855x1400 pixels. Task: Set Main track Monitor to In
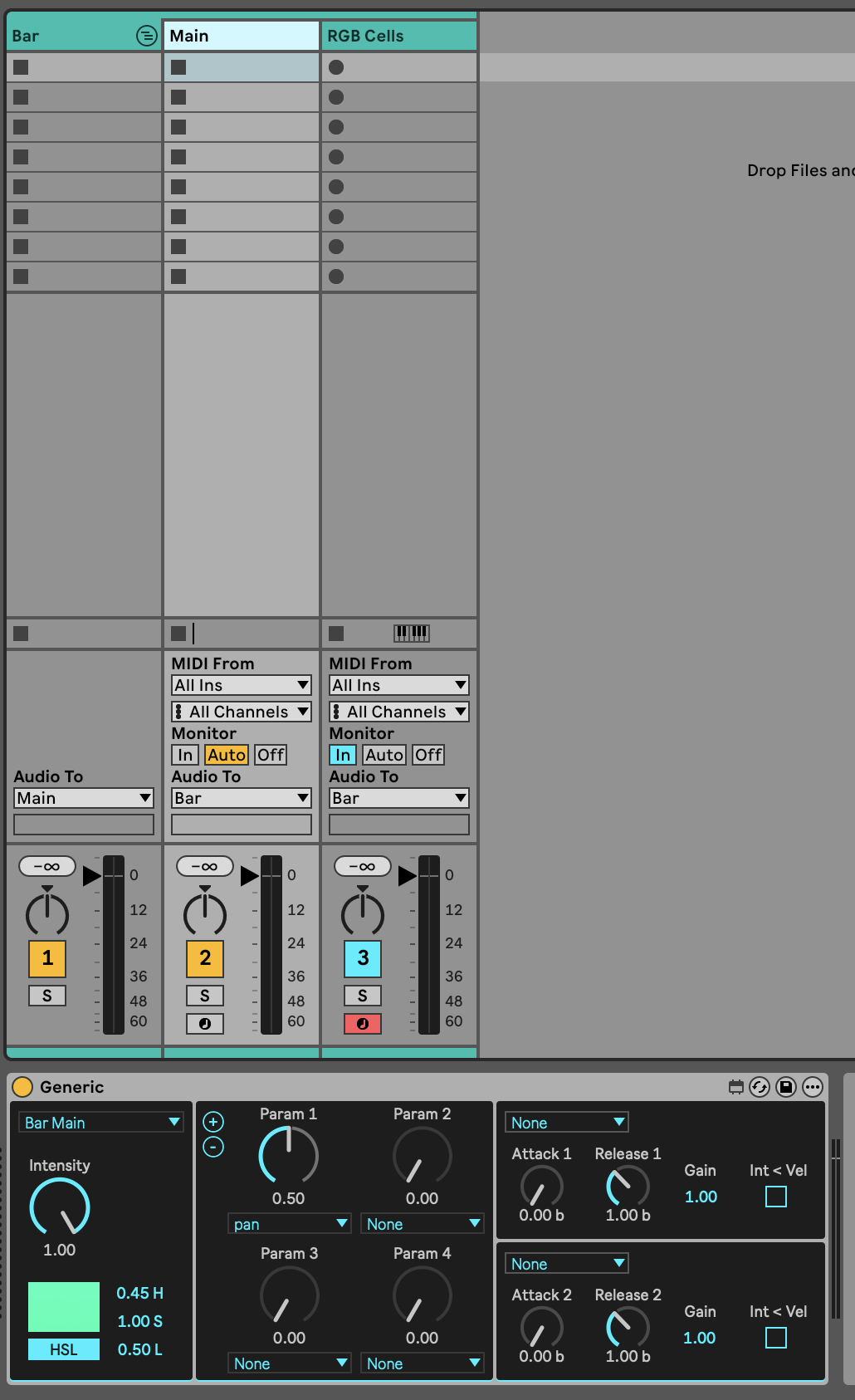pos(185,755)
